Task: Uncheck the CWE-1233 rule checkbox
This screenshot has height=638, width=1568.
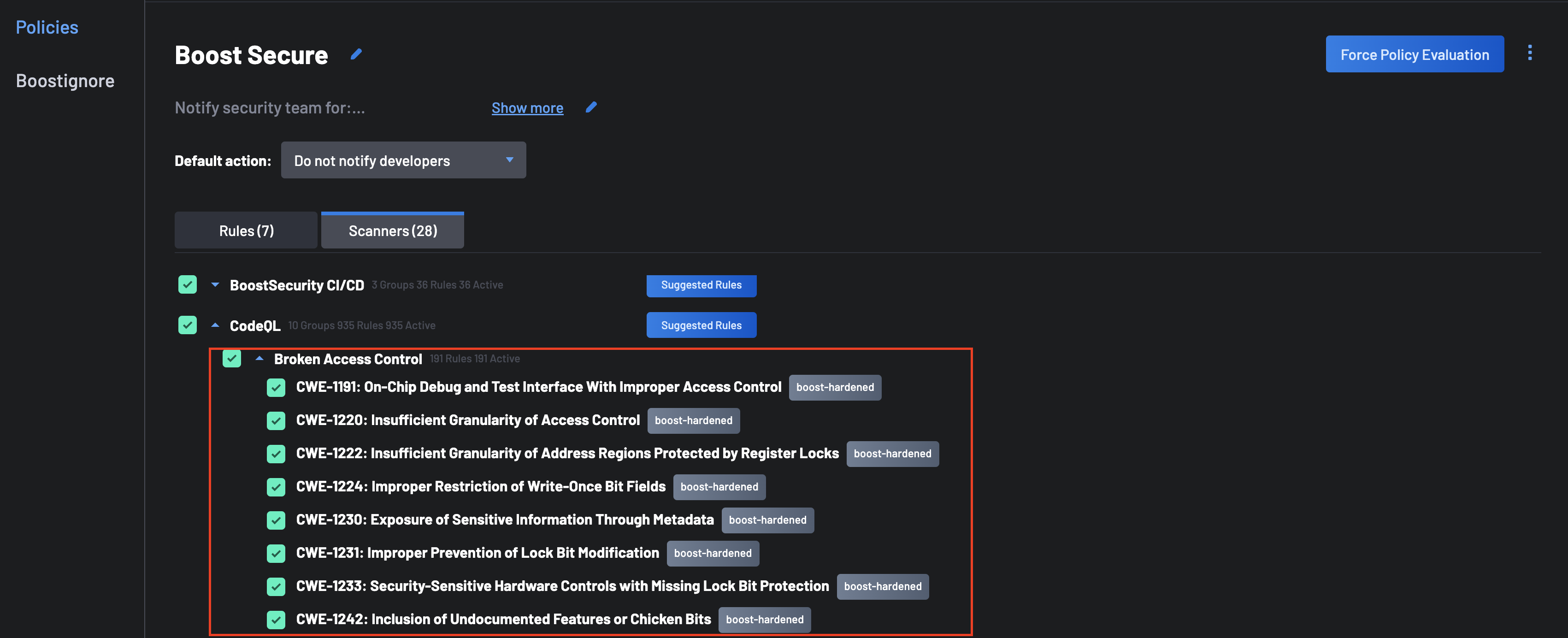Action: (x=277, y=586)
